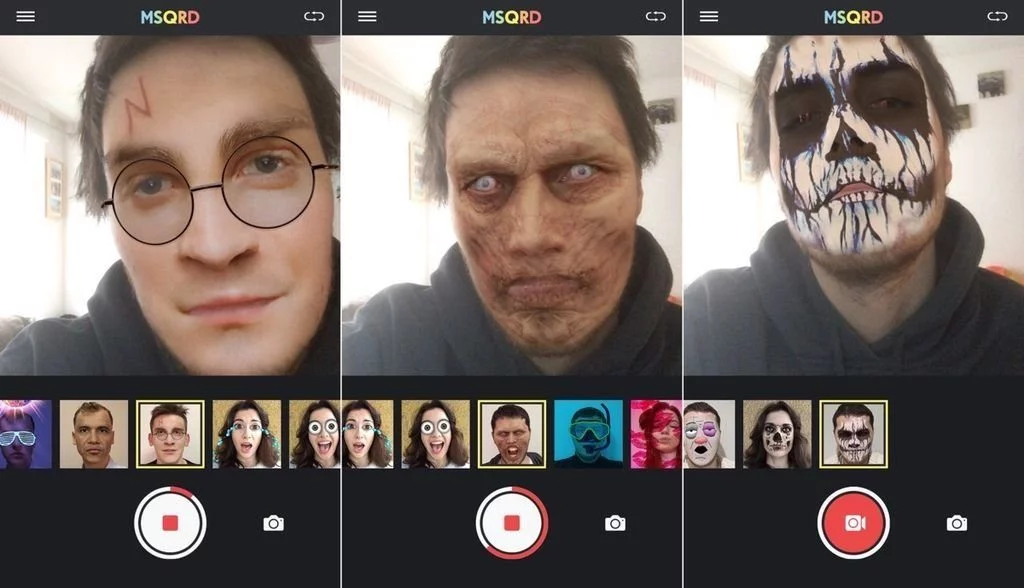Stop recording on the left screen
Viewport: 1024px width, 588px height.
[170, 522]
